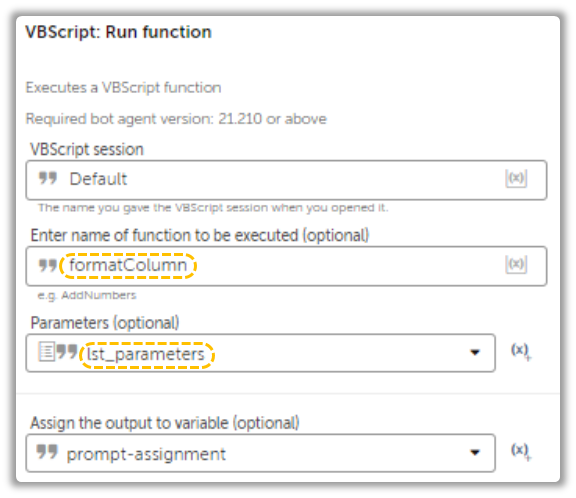
Task: Click the Enter name of function label
Action: pos(199,235)
